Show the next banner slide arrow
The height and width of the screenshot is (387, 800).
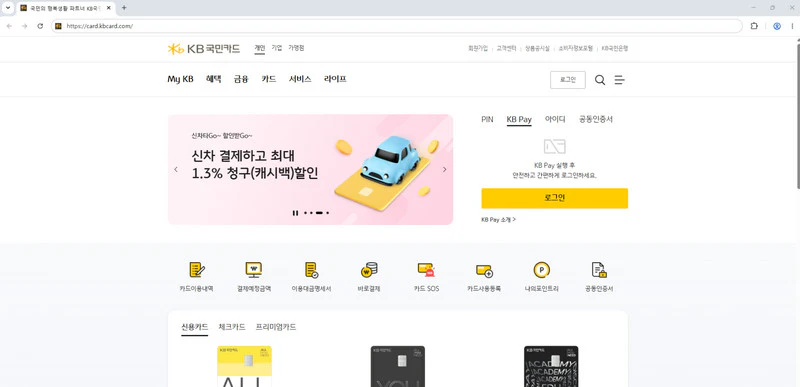click(x=444, y=169)
